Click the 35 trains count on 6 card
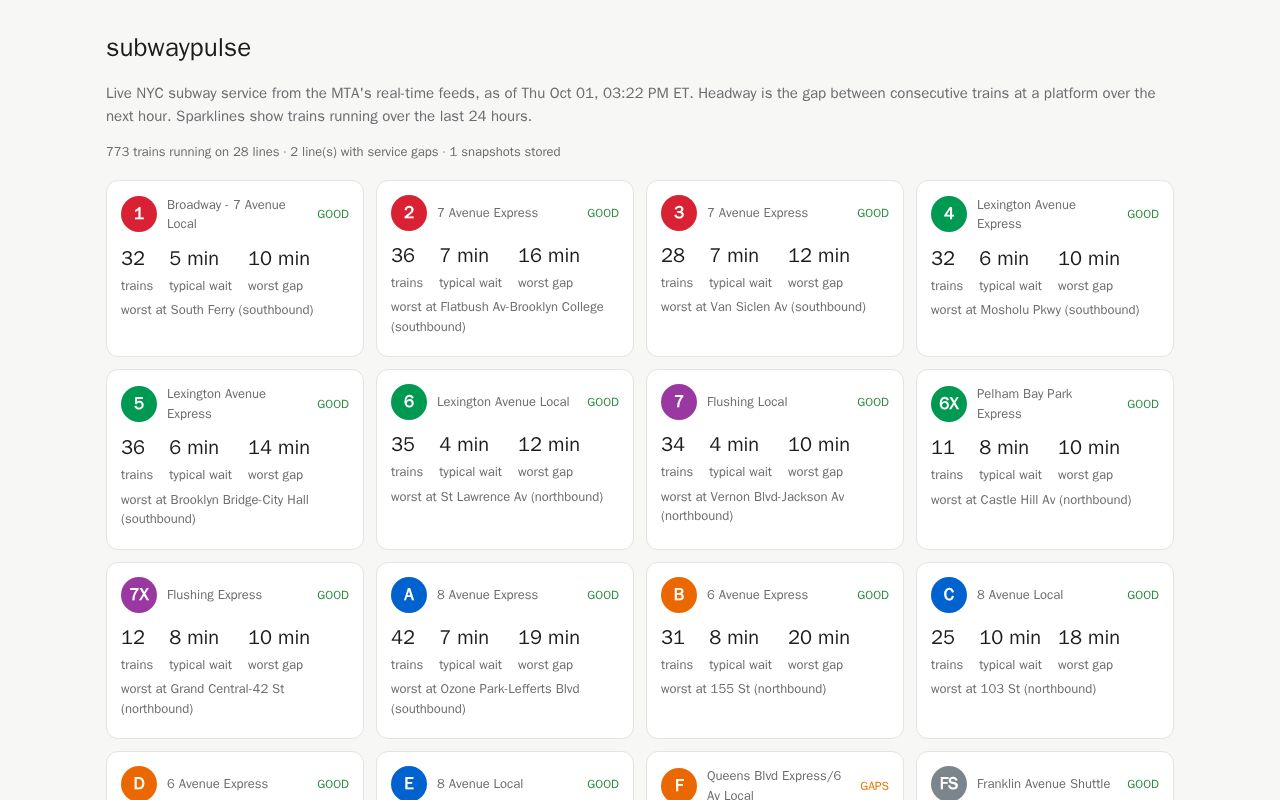 pyautogui.click(x=403, y=444)
